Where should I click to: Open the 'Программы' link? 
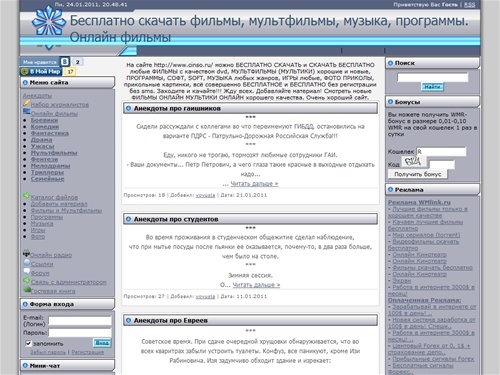[x=47, y=217]
